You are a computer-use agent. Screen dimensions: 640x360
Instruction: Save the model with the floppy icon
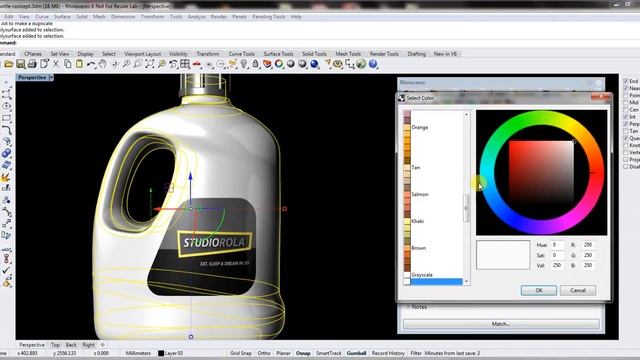(x=20, y=64)
